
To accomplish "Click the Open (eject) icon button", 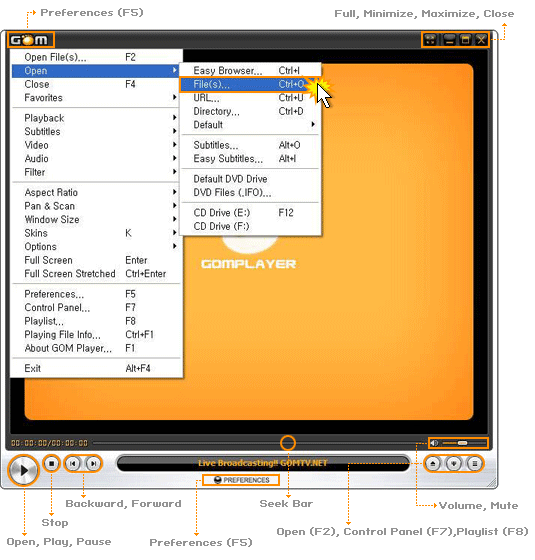I will point(433,464).
